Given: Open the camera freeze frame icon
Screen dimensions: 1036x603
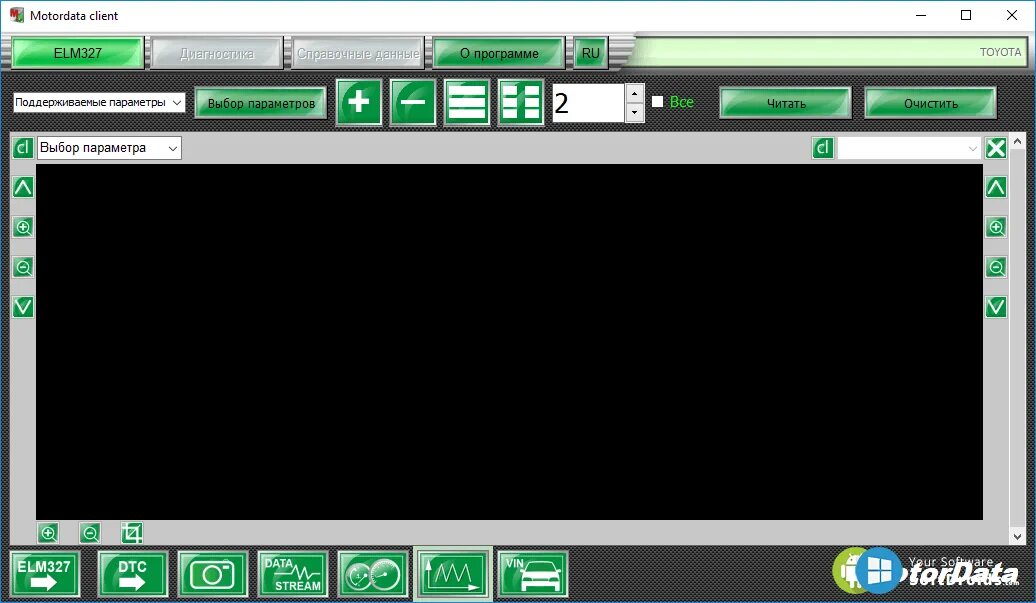Looking at the screenshot, I should point(213,574).
